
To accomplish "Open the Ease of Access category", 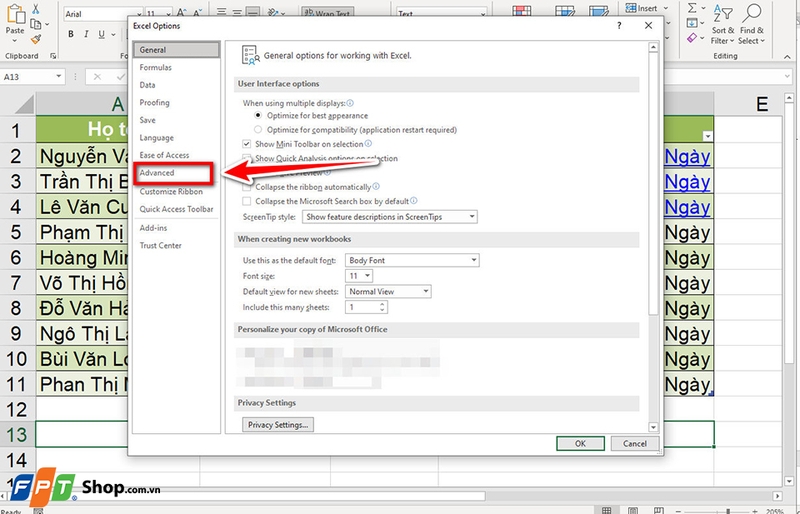I will [164, 155].
